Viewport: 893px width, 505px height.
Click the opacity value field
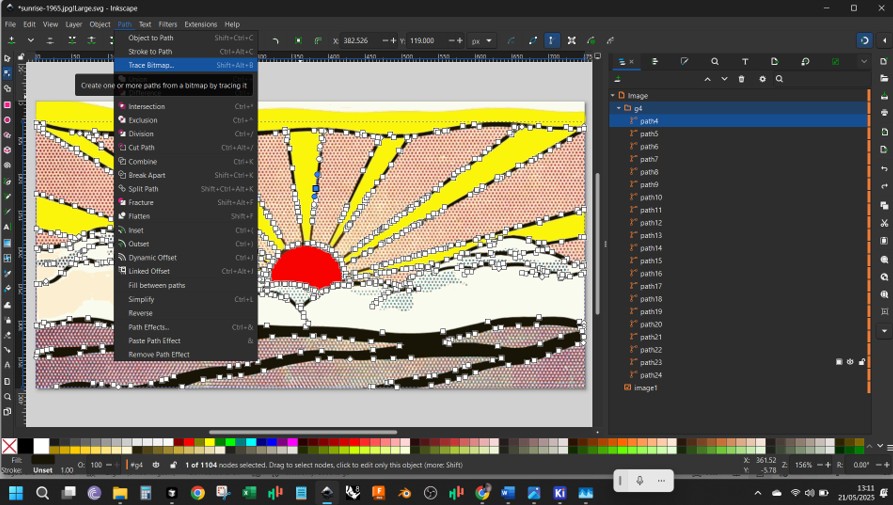(x=96, y=465)
